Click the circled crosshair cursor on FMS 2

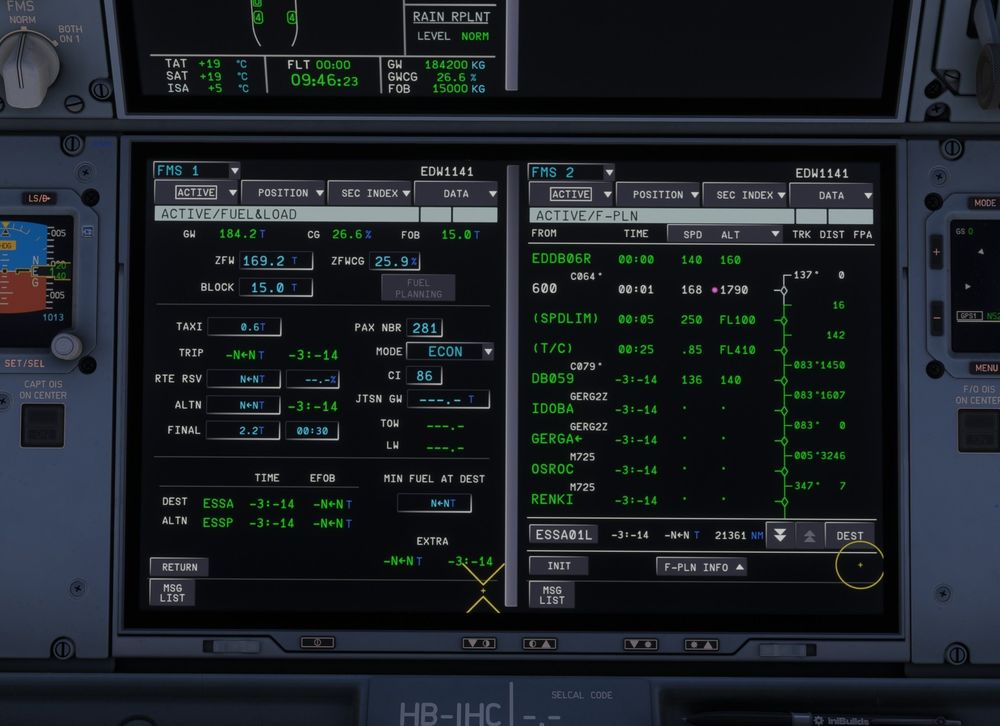(x=861, y=566)
